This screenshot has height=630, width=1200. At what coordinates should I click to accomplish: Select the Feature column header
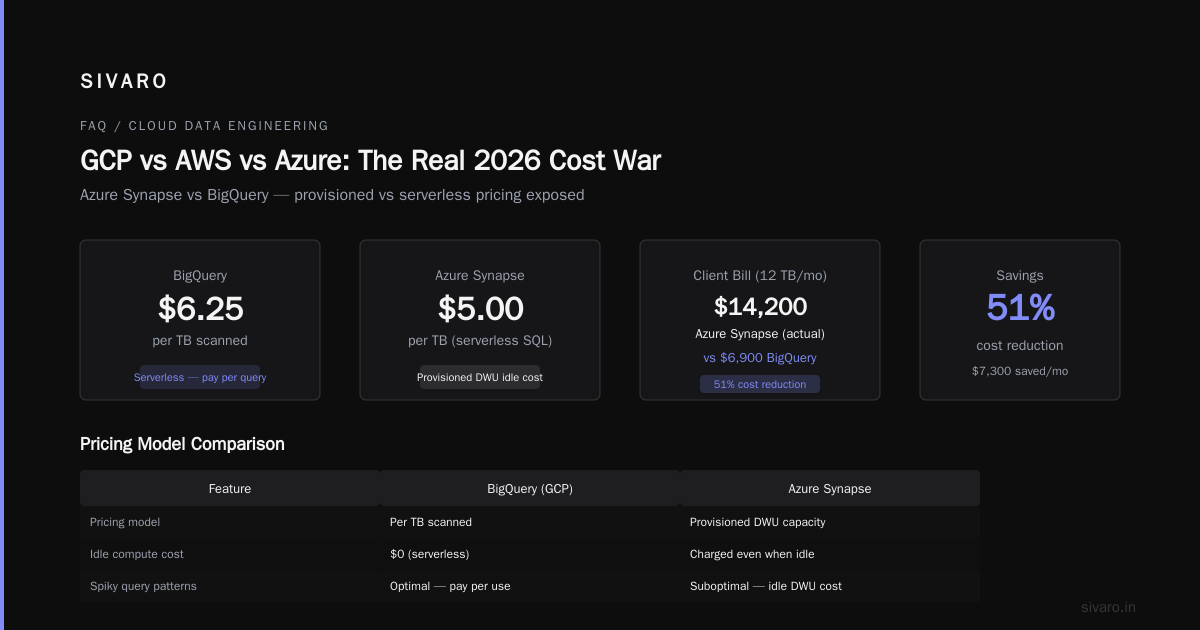(x=230, y=488)
